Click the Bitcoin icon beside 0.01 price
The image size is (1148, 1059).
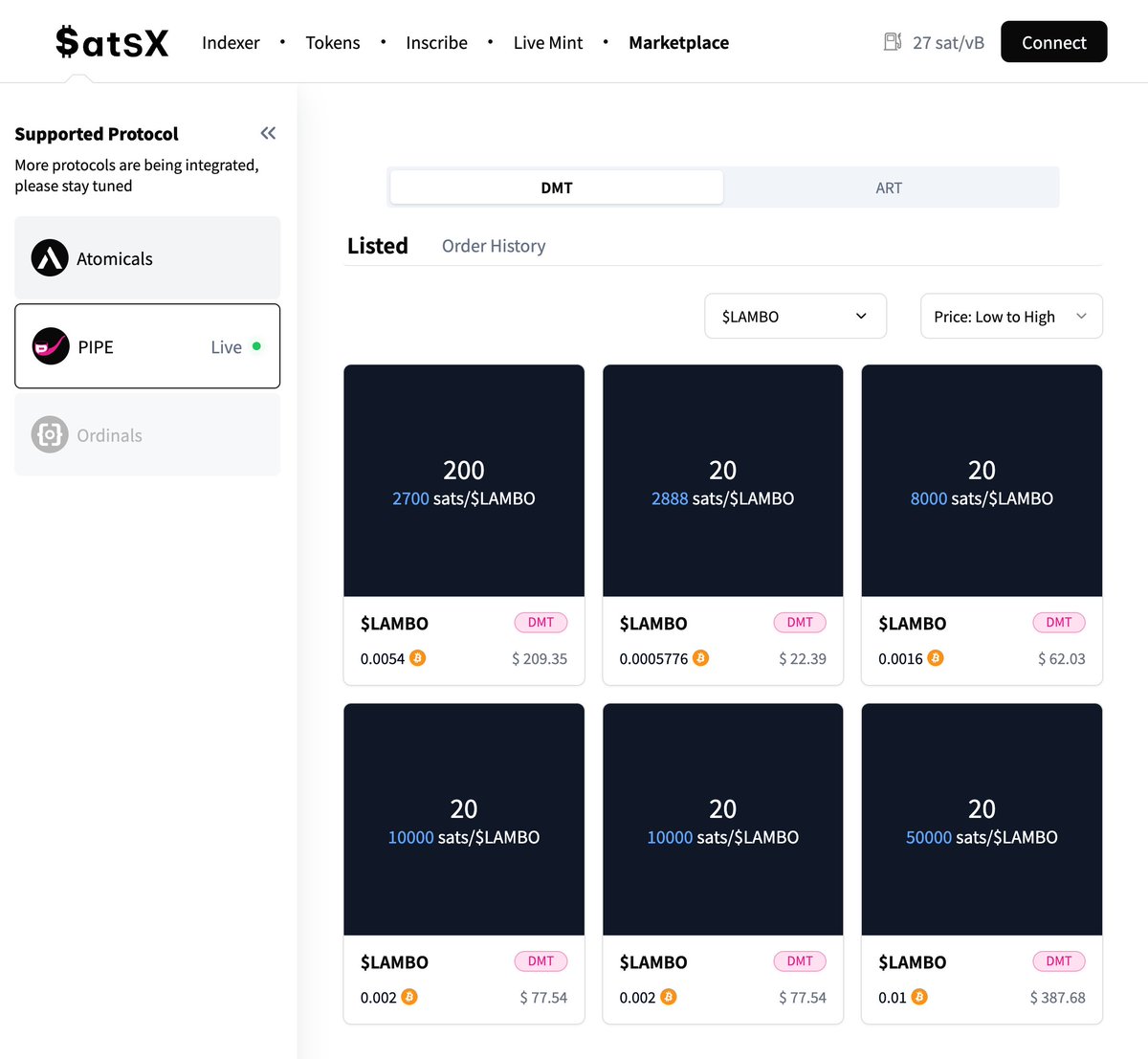[920, 997]
